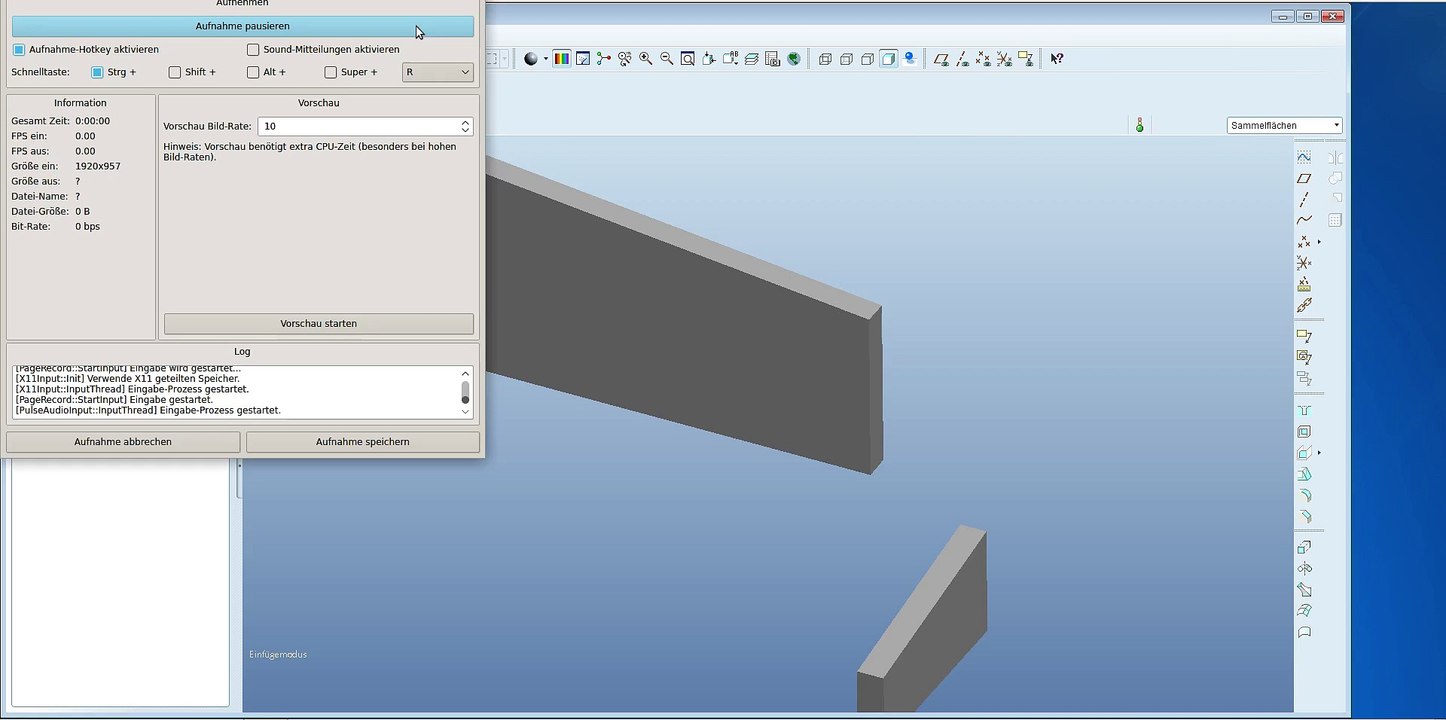Click the Vorschau starten button

pyautogui.click(x=318, y=324)
